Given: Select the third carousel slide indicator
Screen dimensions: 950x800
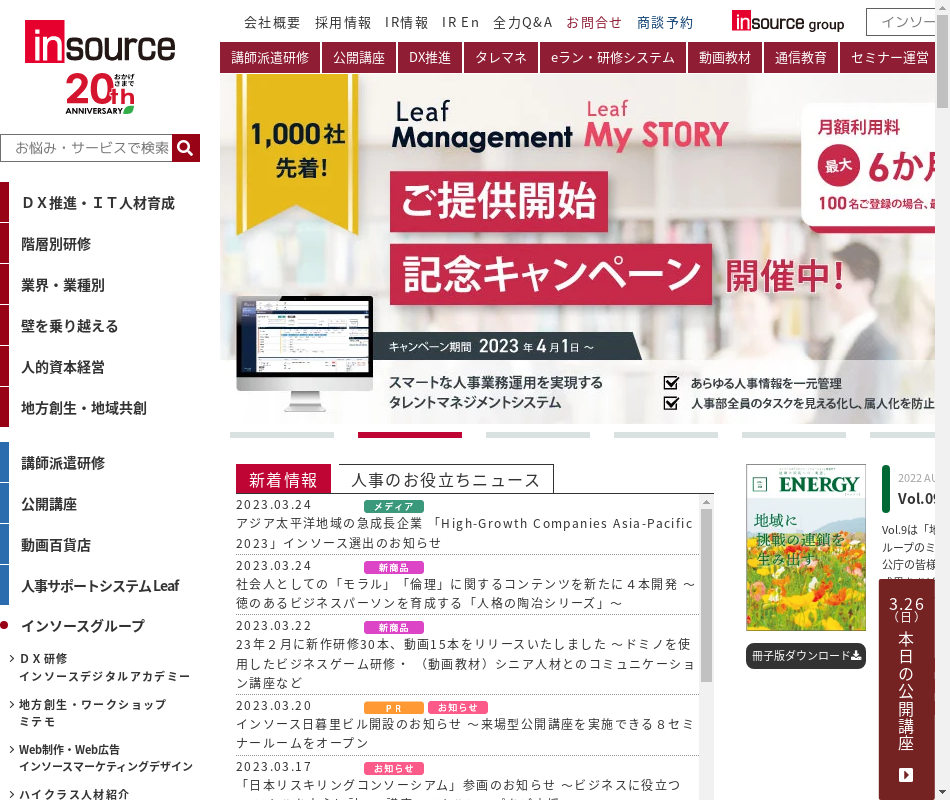Looking at the screenshot, I should pyautogui.click(x=538, y=435).
